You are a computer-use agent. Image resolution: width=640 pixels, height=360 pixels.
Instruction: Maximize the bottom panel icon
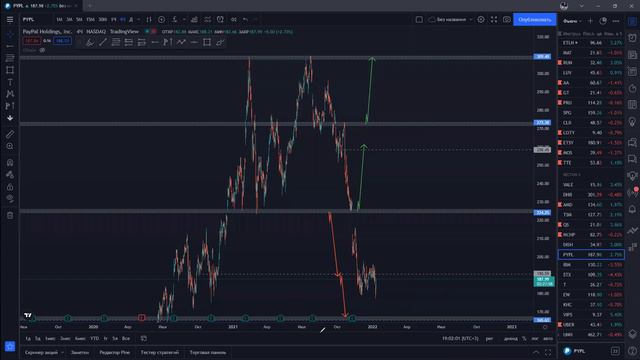coord(548,352)
